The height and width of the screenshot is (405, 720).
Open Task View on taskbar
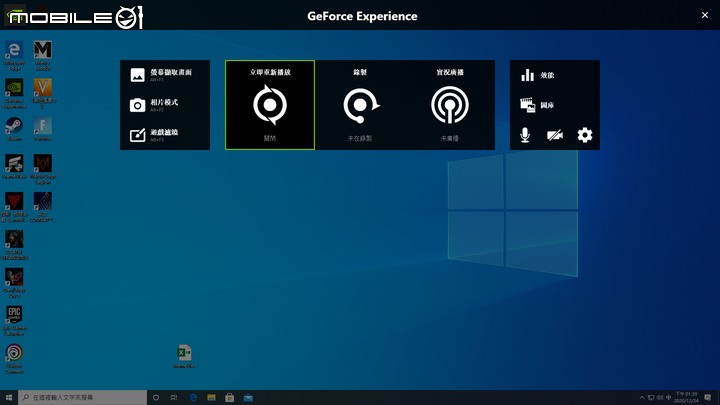tap(174, 397)
